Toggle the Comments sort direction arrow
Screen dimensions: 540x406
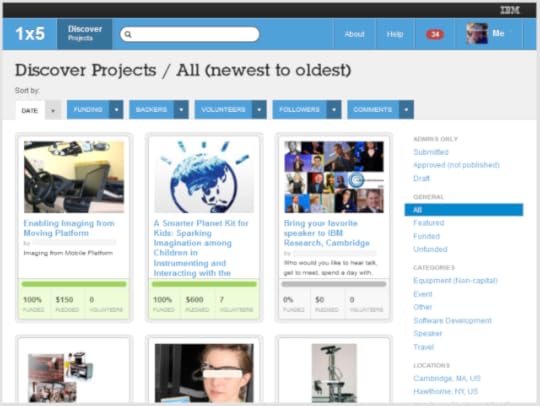click(x=406, y=110)
